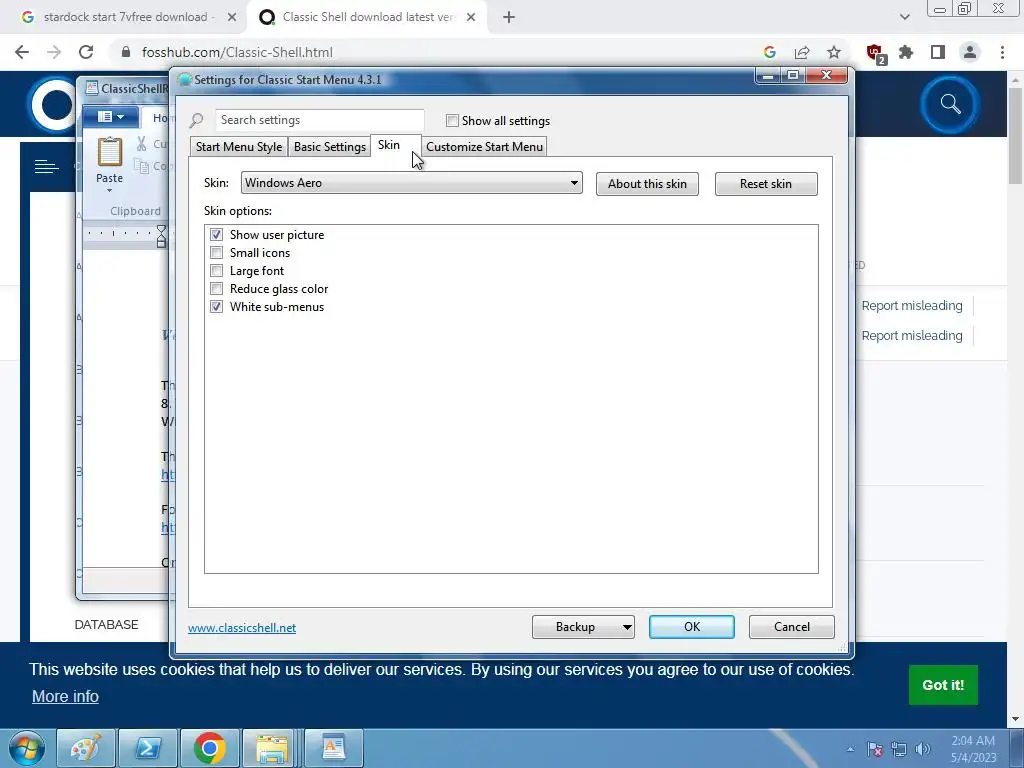Screen dimensions: 1024x768
Task: Switch to Start Menu Style tab
Action: point(239,147)
